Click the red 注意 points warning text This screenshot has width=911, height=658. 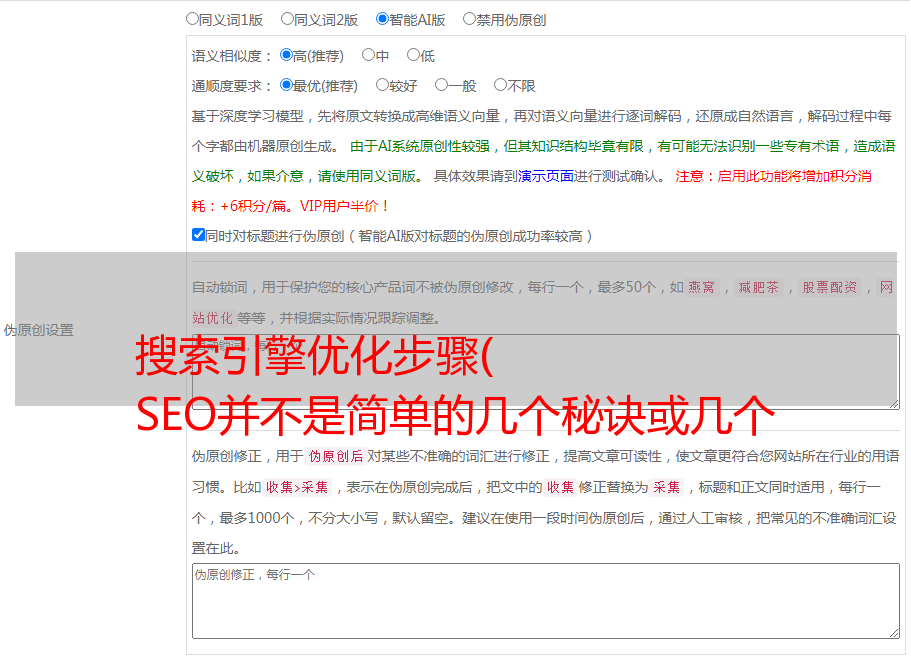pos(532,191)
